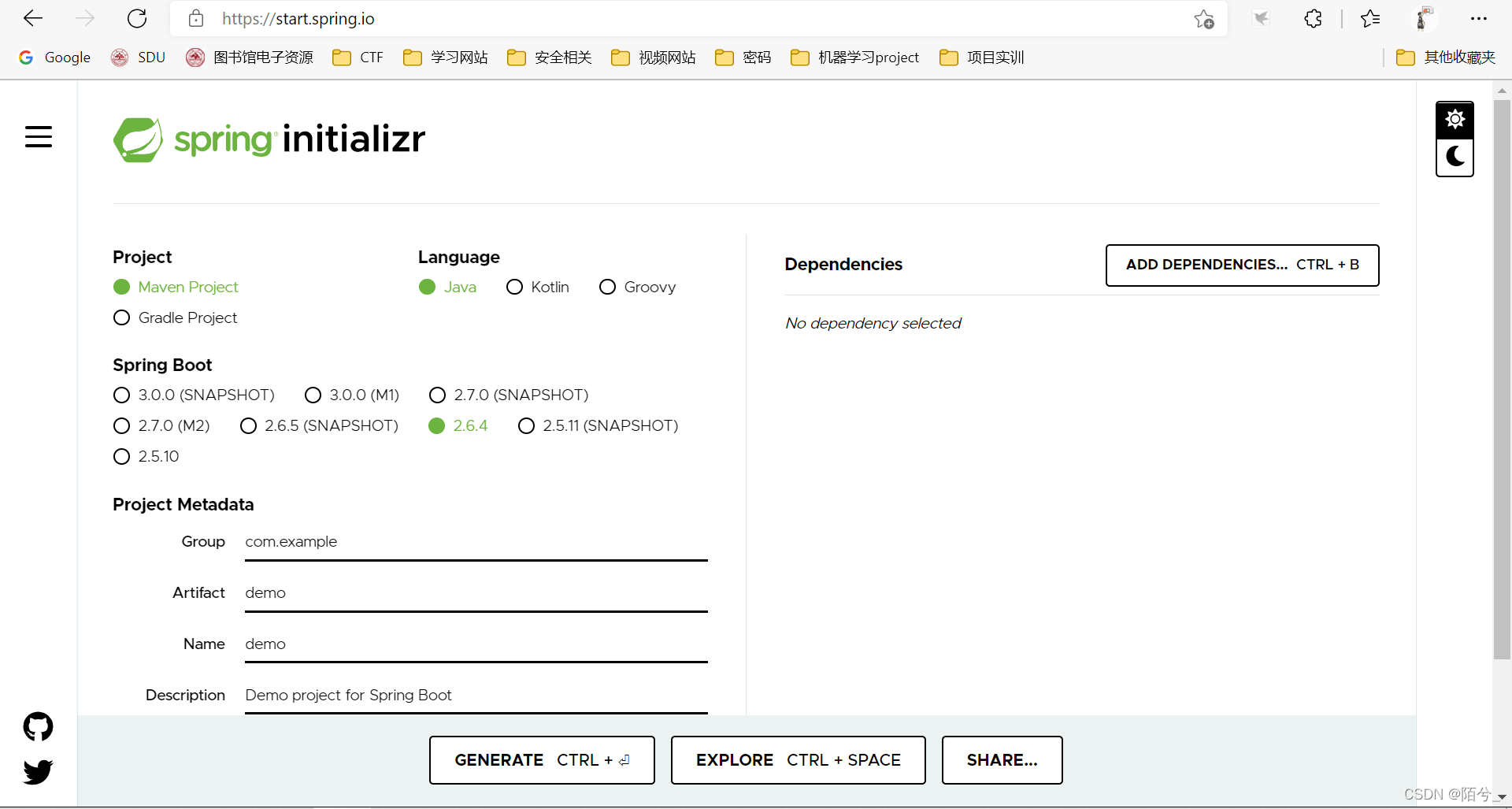Open 项目实训 bookmarks folder
The width and height of the screenshot is (1512, 809).
[981, 58]
